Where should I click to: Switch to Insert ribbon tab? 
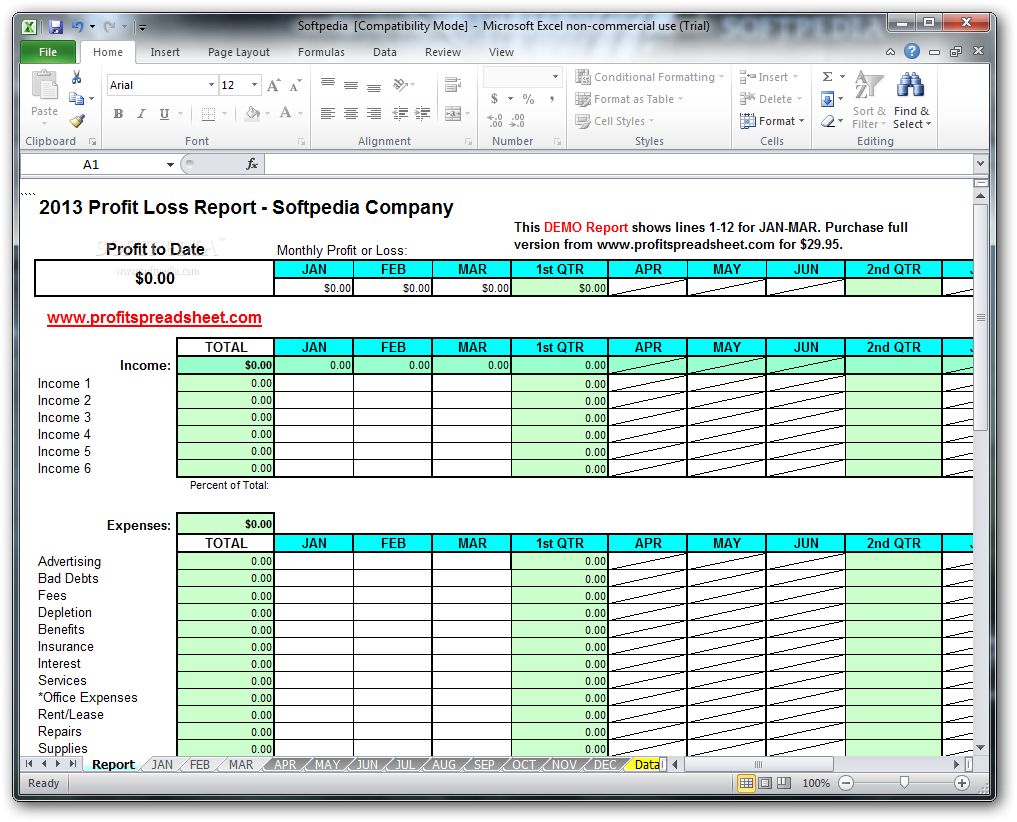pyautogui.click(x=165, y=53)
